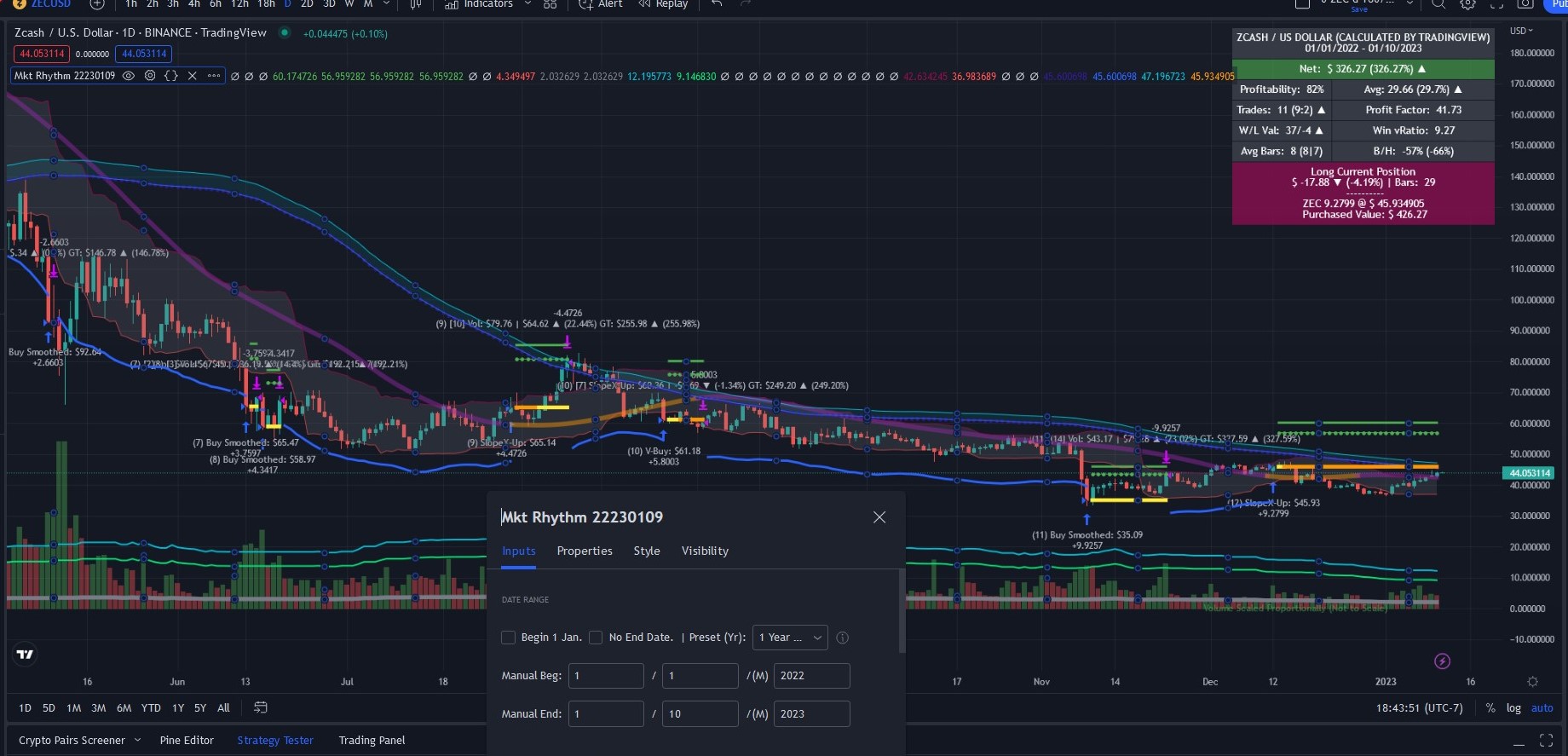Check the No End Date checkbox
Viewport: 1568px width, 756px height.
click(x=597, y=638)
